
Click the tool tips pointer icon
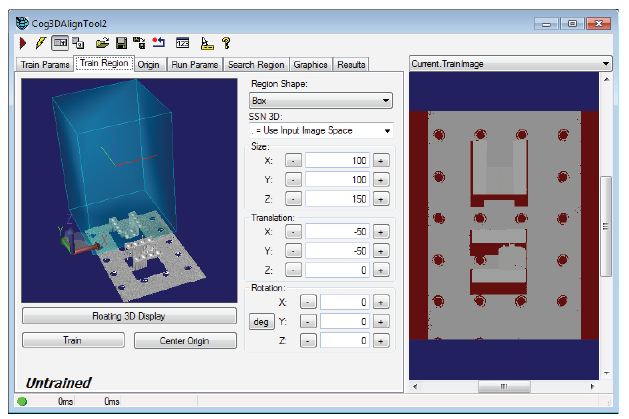point(207,43)
